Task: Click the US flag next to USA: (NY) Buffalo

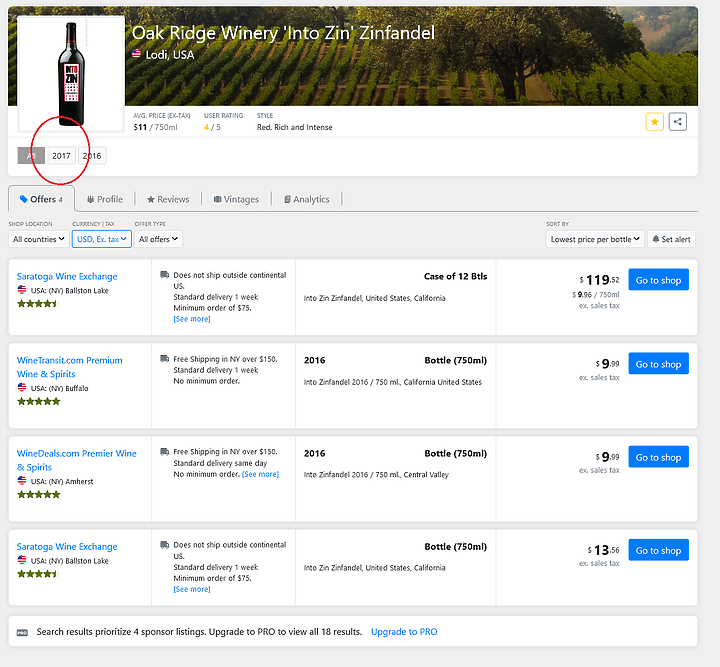Action: [22, 387]
